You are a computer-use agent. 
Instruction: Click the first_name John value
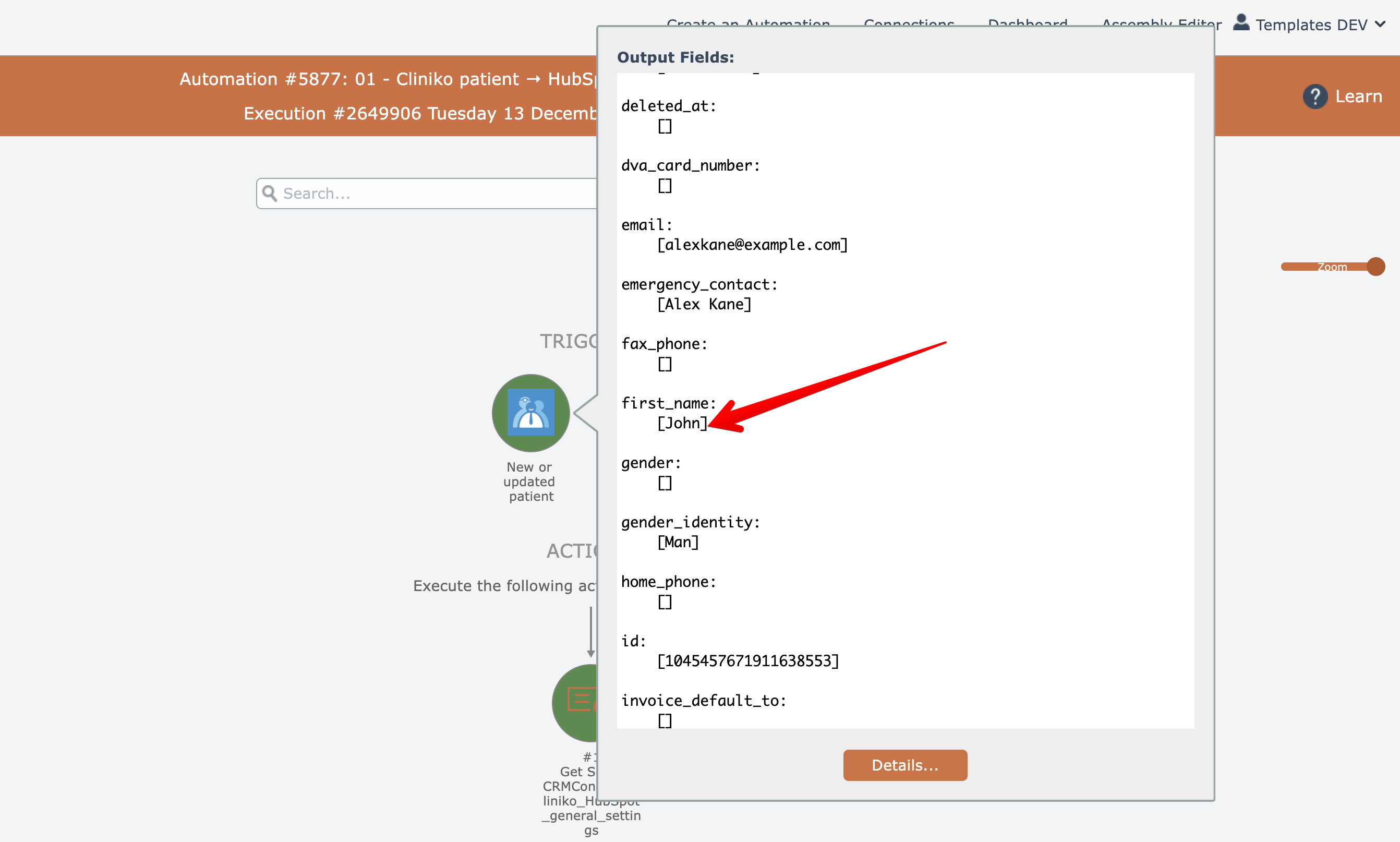tap(682, 423)
